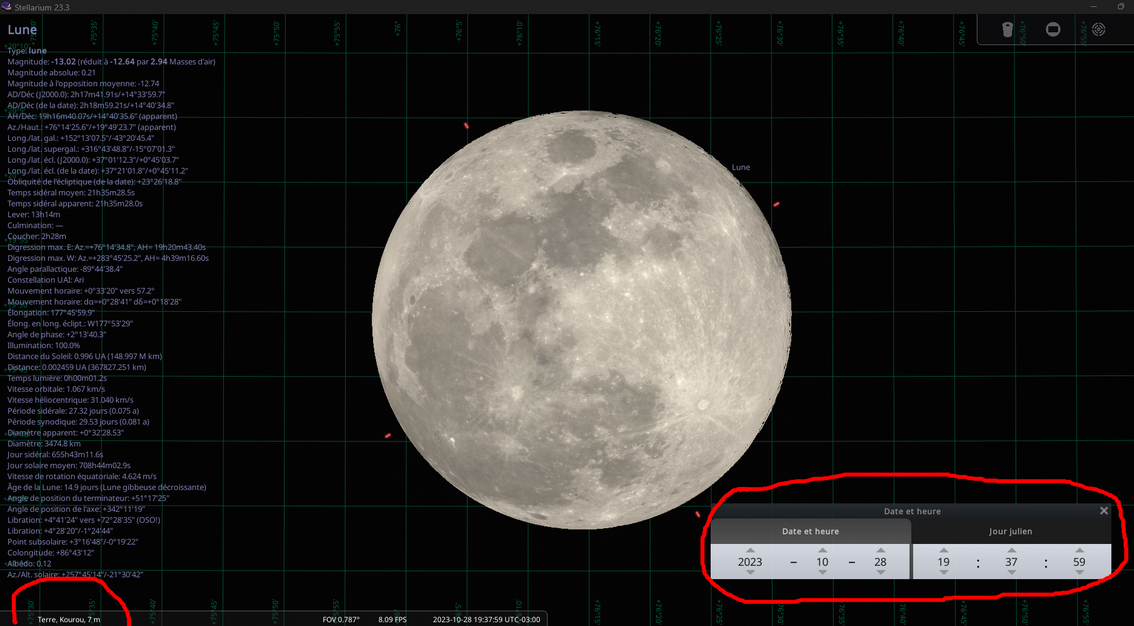This screenshot has width=1134, height=626.
Task: Click the 'Terre, Kourou, 7 m' location in status bar
Action: [x=69, y=619]
